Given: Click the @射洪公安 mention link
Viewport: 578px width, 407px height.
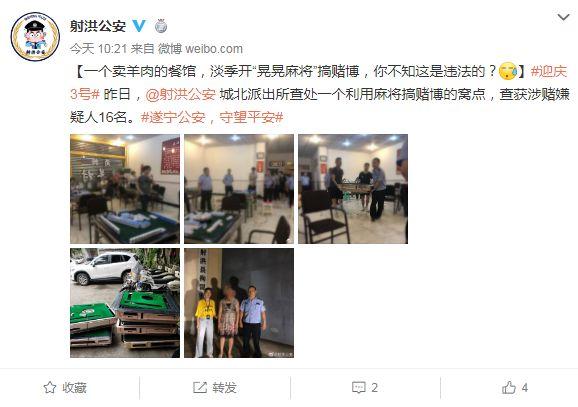Looking at the screenshot, I should pos(180,94).
